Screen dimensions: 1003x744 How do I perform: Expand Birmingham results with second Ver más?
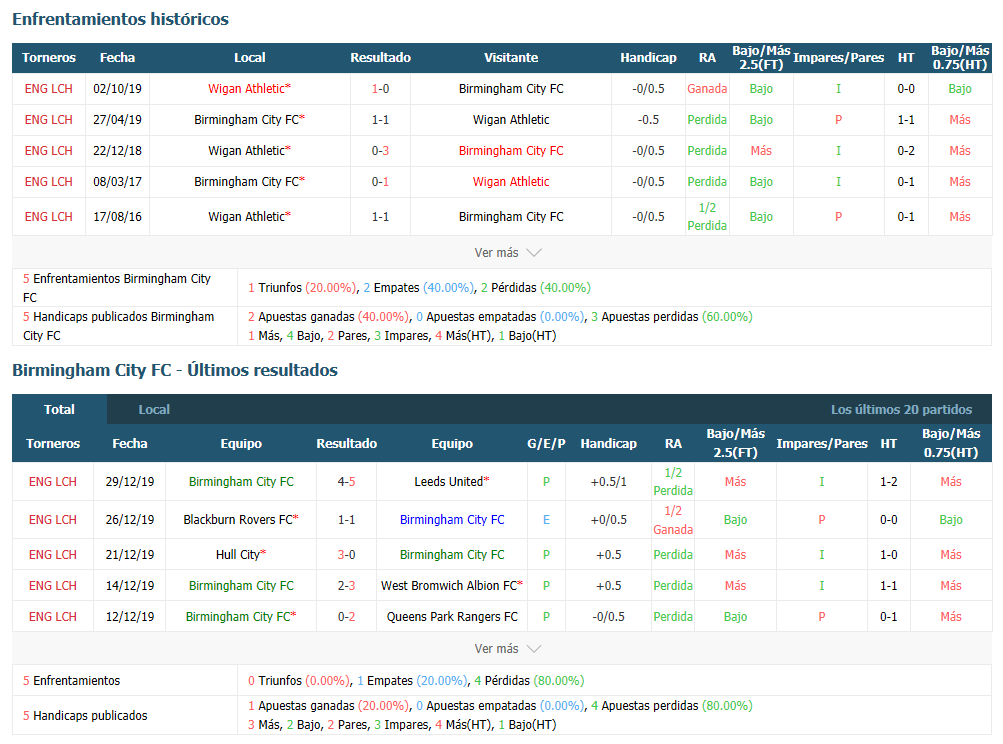click(x=508, y=649)
